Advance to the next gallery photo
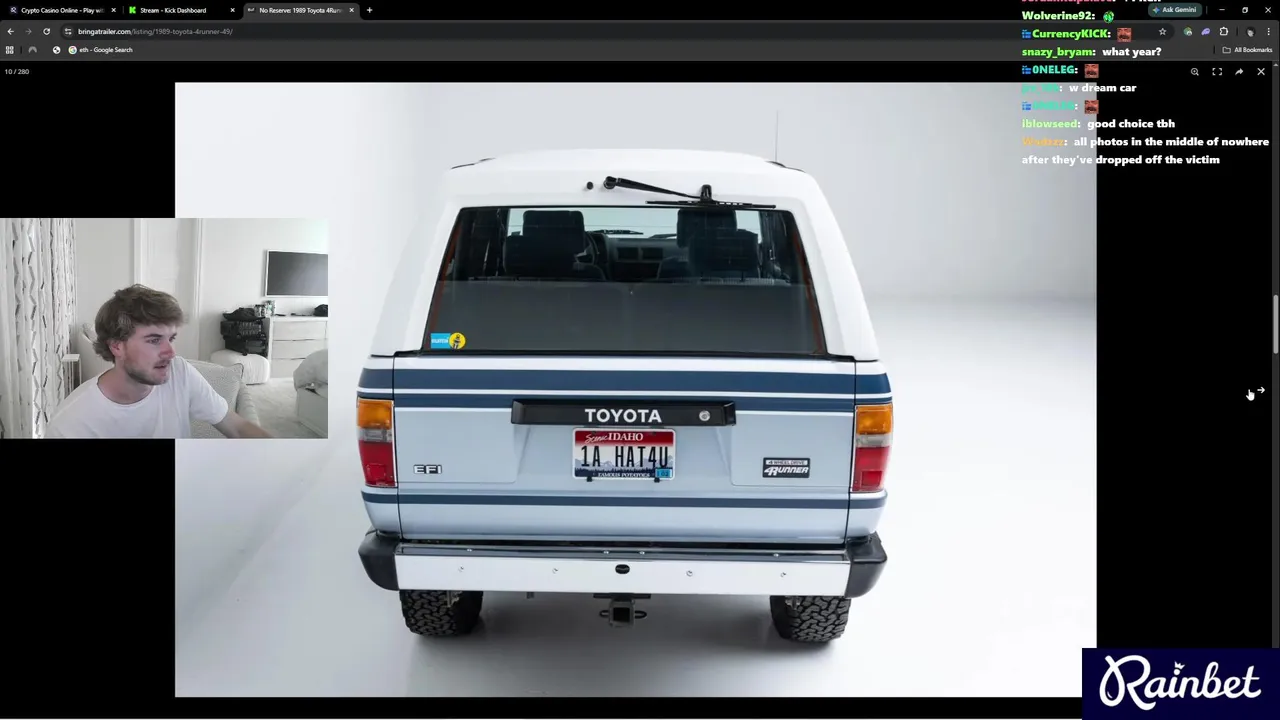1280x720 pixels. coord(1260,391)
